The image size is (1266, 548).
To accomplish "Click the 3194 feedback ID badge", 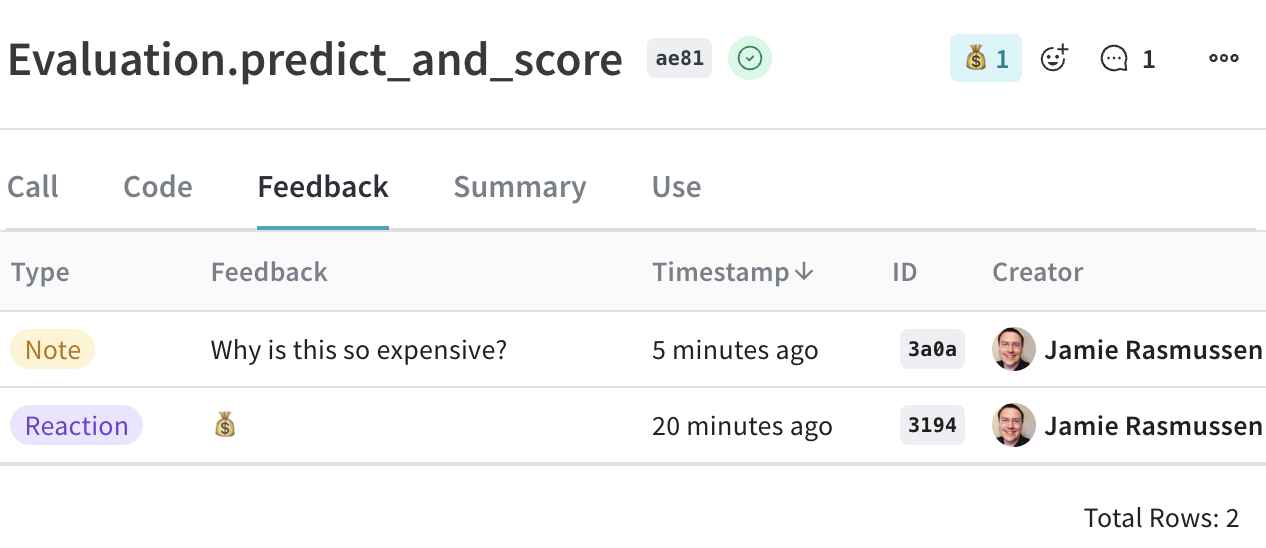I will (x=932, y=426).
